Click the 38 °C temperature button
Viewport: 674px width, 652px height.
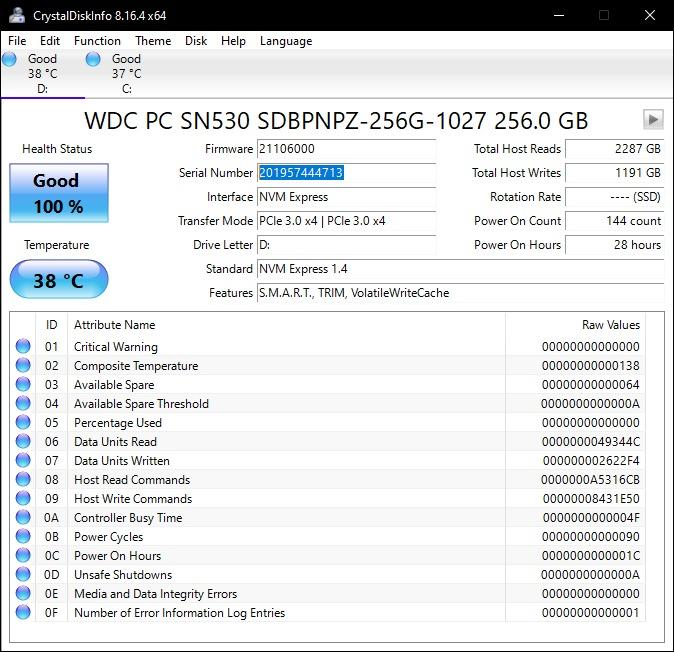pos(58,280)
